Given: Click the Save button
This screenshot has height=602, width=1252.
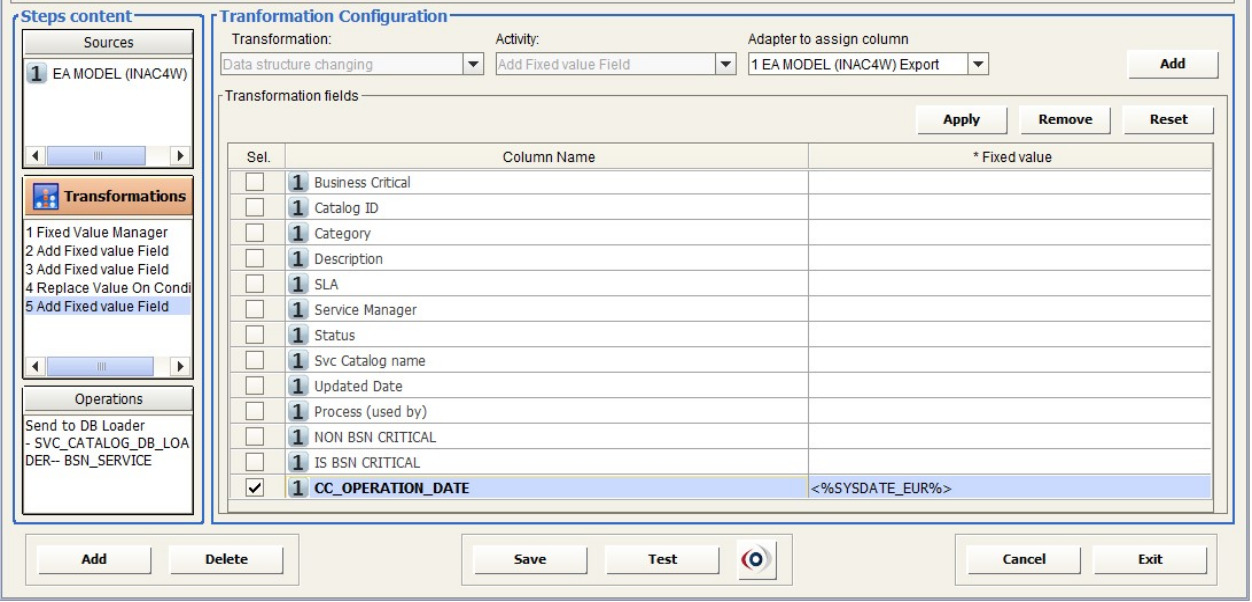Looking at the screenshot, I should 530,559.
